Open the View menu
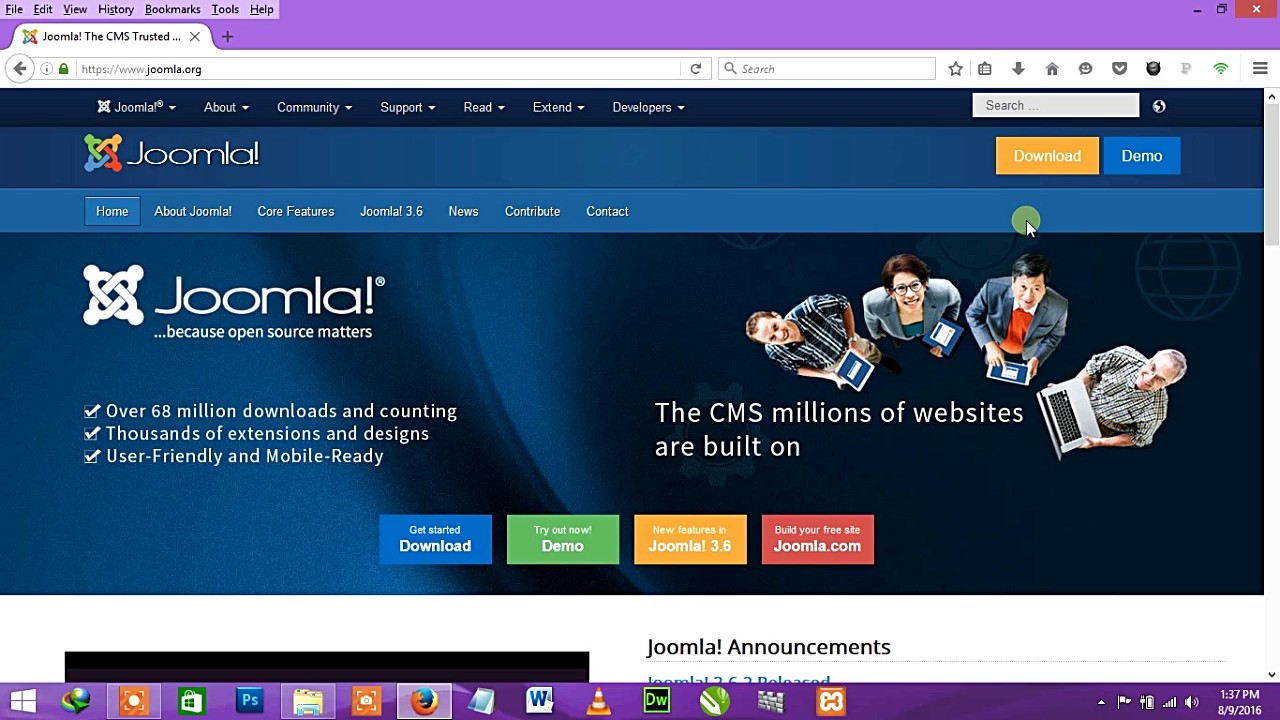The height and width of the screenshot is (720, 1280). 75,9
